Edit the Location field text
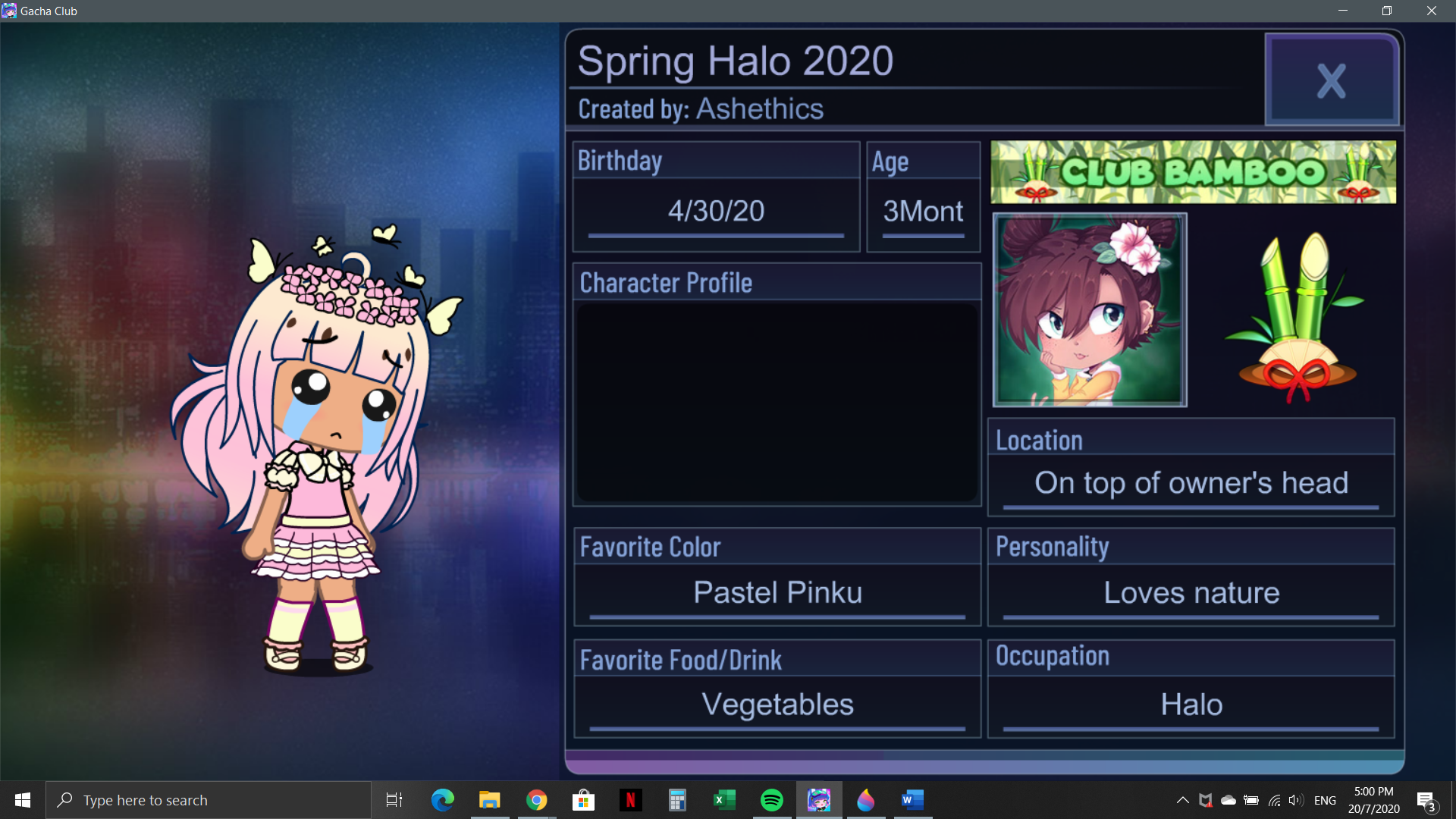Screen dimensions: 1456x819 click(1191, 483)
